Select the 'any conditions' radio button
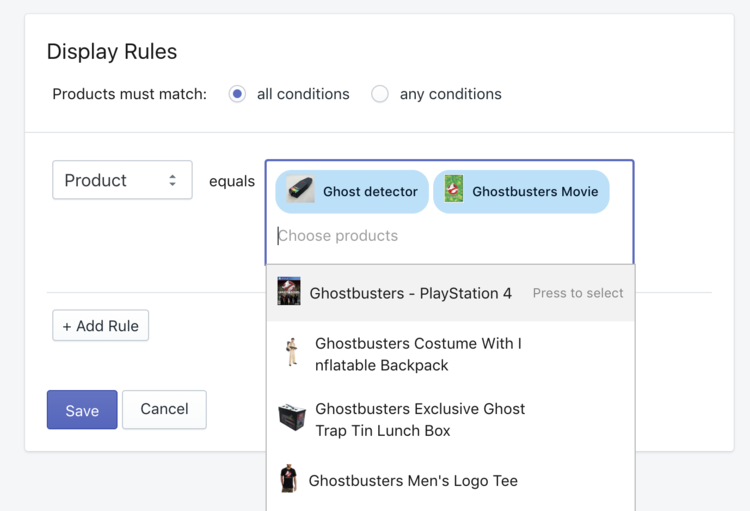Viewport: 750px width, 511px height. pos(380,94)
